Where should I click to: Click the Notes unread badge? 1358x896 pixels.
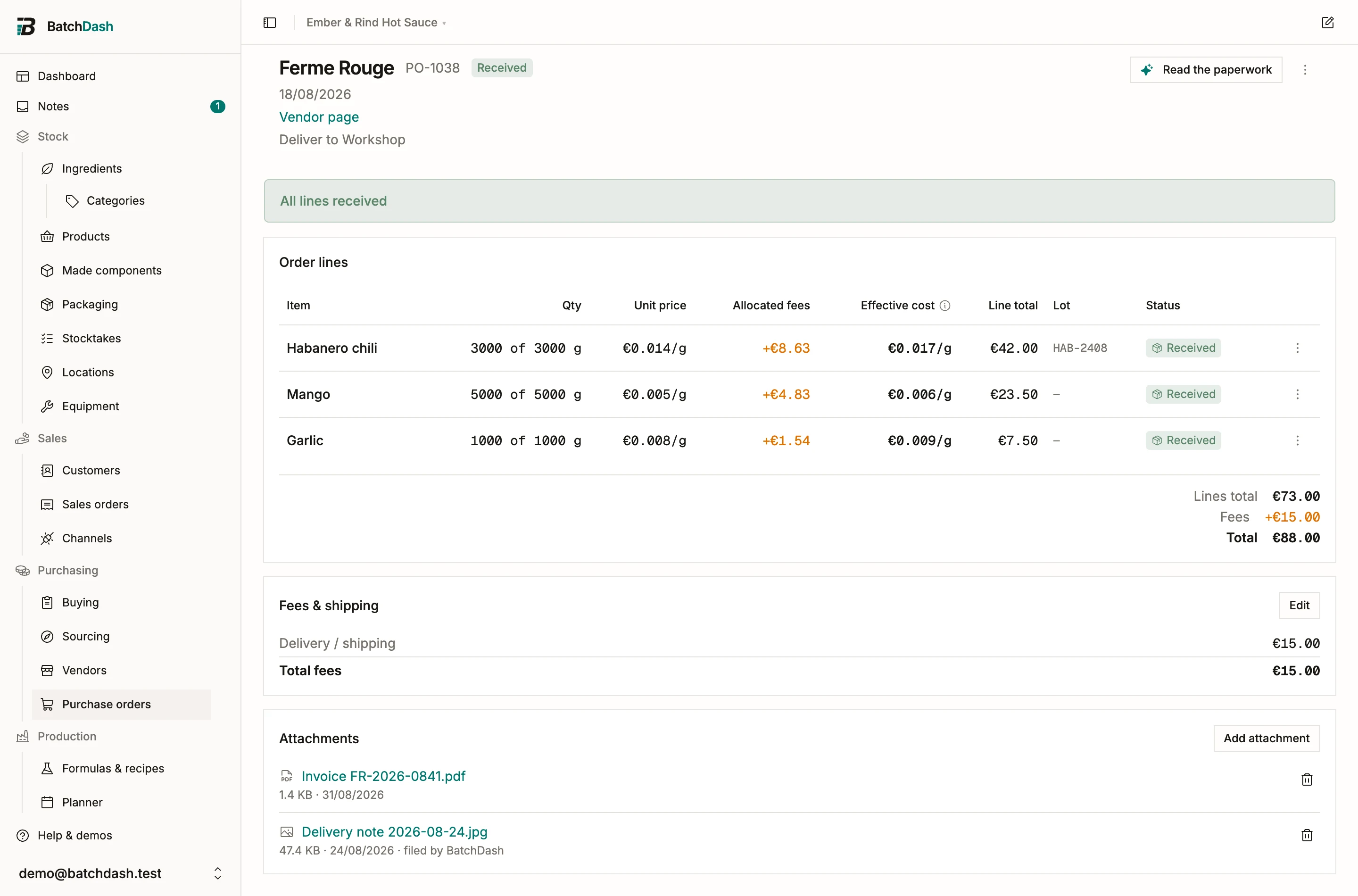(x=218, y=106)
